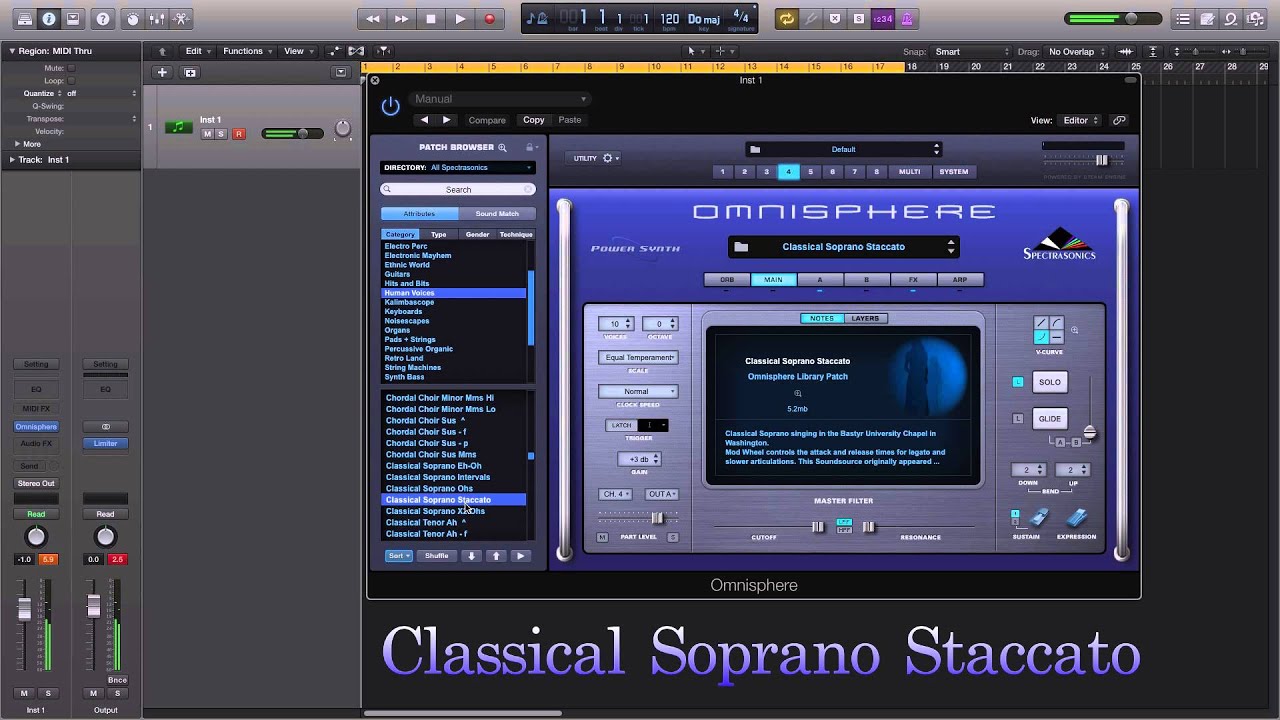Duplicate track with add-copy icon
Viewport: 1280px width, 720px height.
190,72
